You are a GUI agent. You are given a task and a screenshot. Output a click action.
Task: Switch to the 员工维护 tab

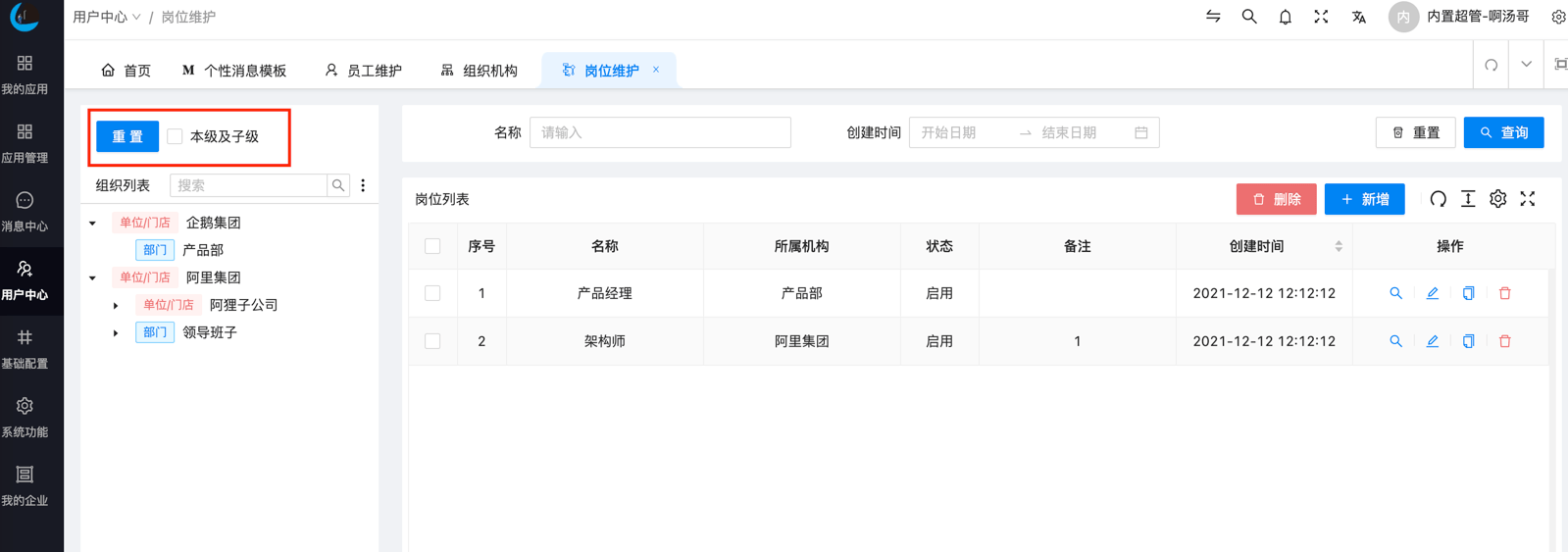pyautogui.click(x=363, y=71)
